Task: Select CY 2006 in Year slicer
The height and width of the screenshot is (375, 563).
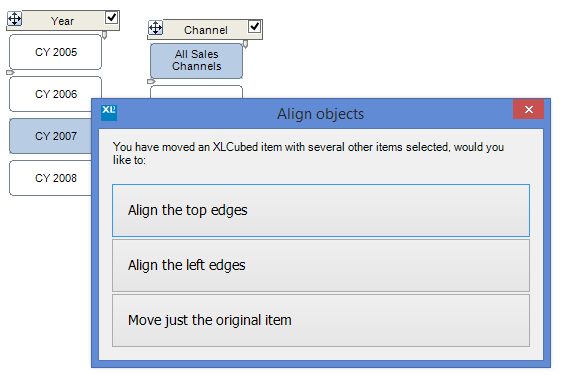Action: [56, 94]
